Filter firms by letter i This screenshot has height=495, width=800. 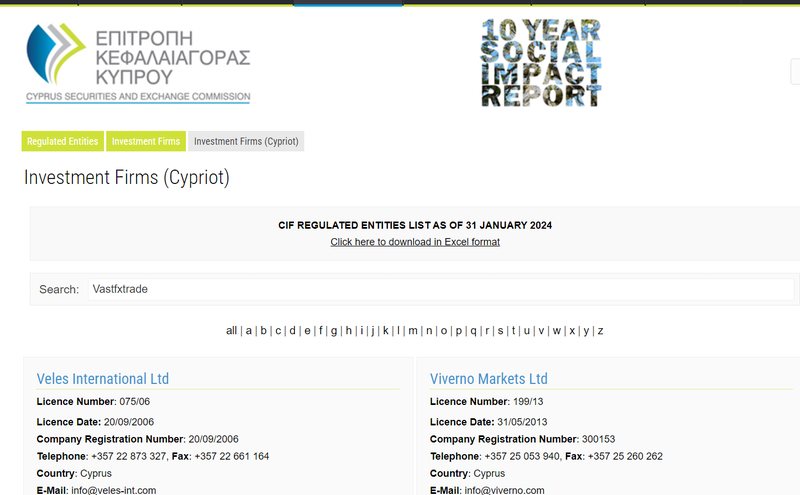pyautogui.click(x=362, y=331)
